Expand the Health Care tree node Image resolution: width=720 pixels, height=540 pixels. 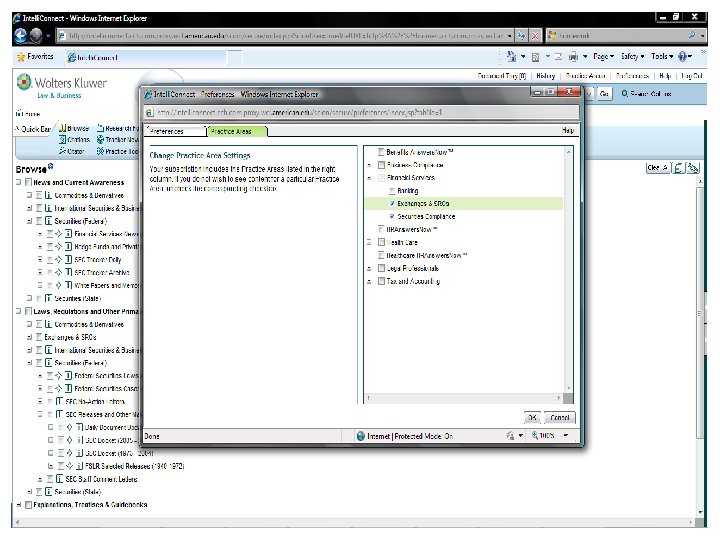(370, 242)
